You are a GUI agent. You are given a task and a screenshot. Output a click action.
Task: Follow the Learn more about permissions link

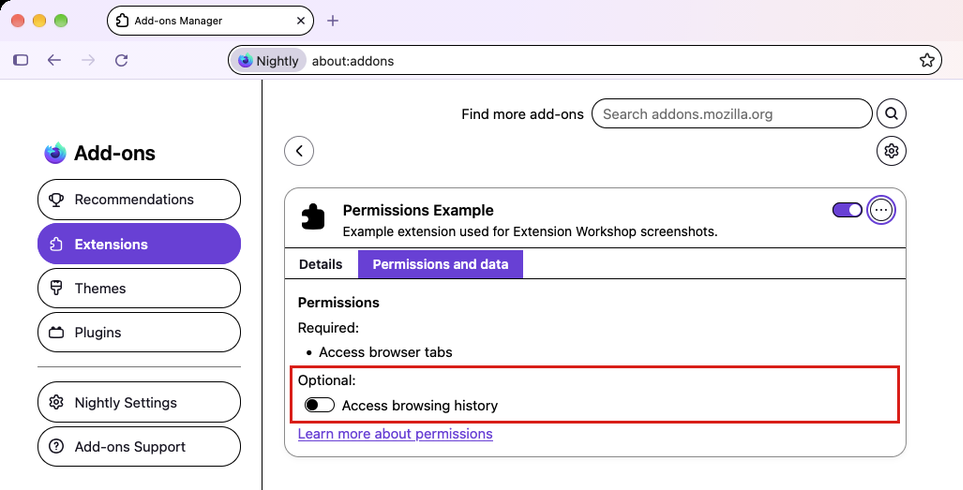[x=395, y=434]
